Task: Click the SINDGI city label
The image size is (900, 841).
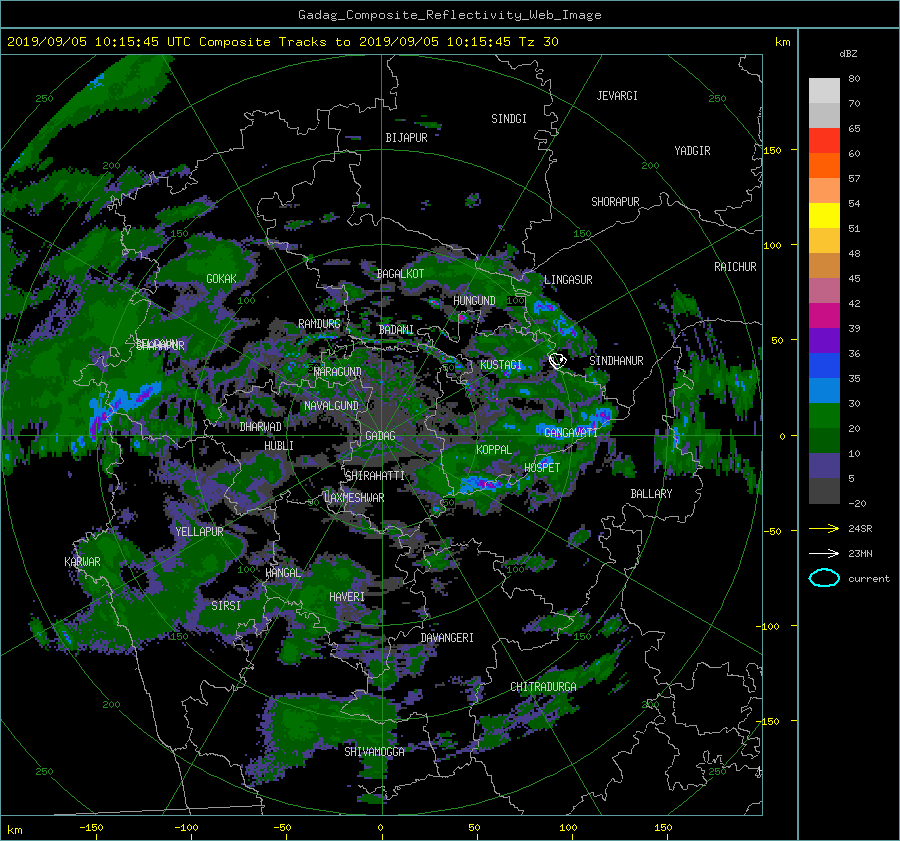Action: click(509, 119)
